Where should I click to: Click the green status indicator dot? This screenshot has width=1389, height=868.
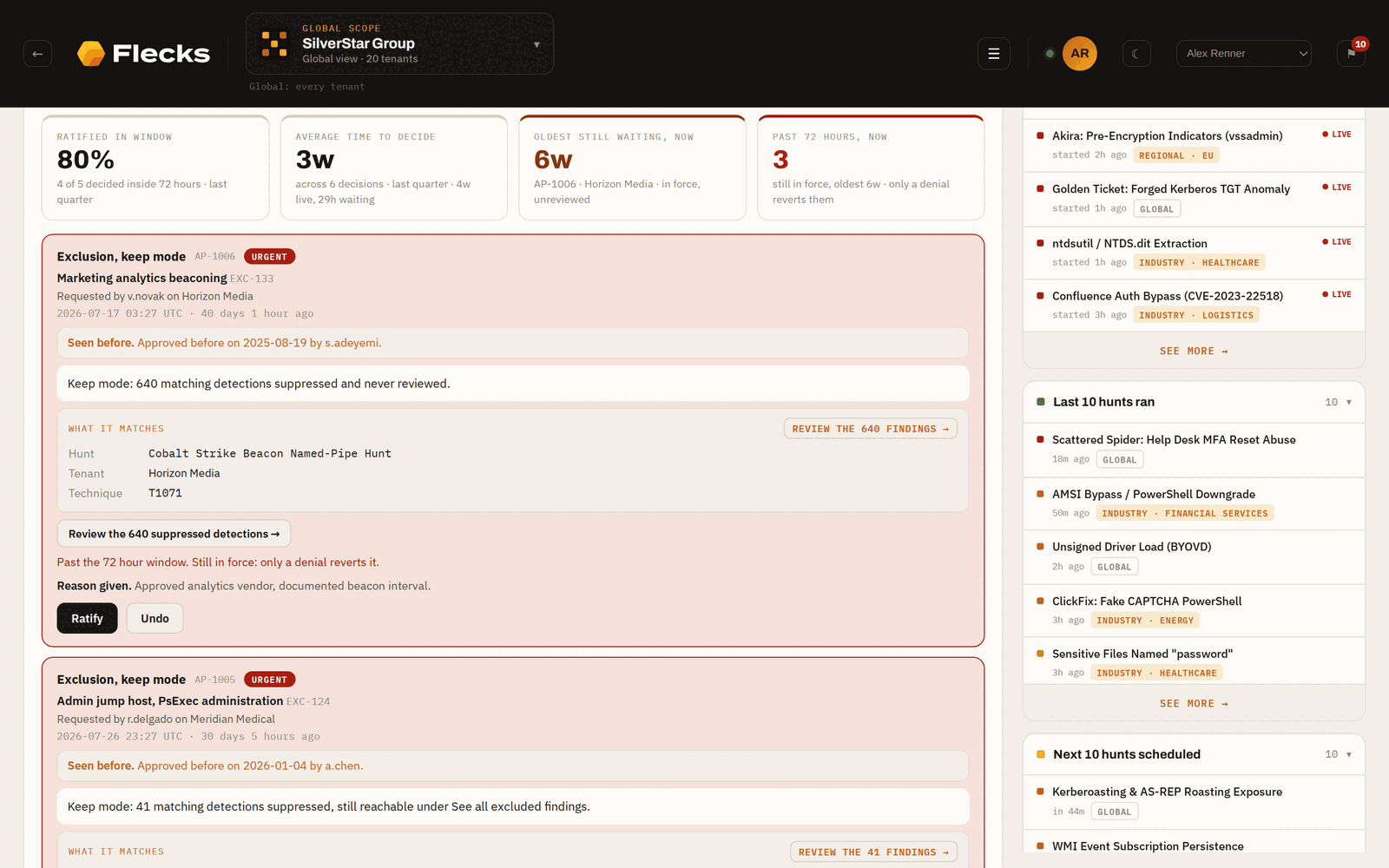pyautogui.click(x=1050, y=54)
